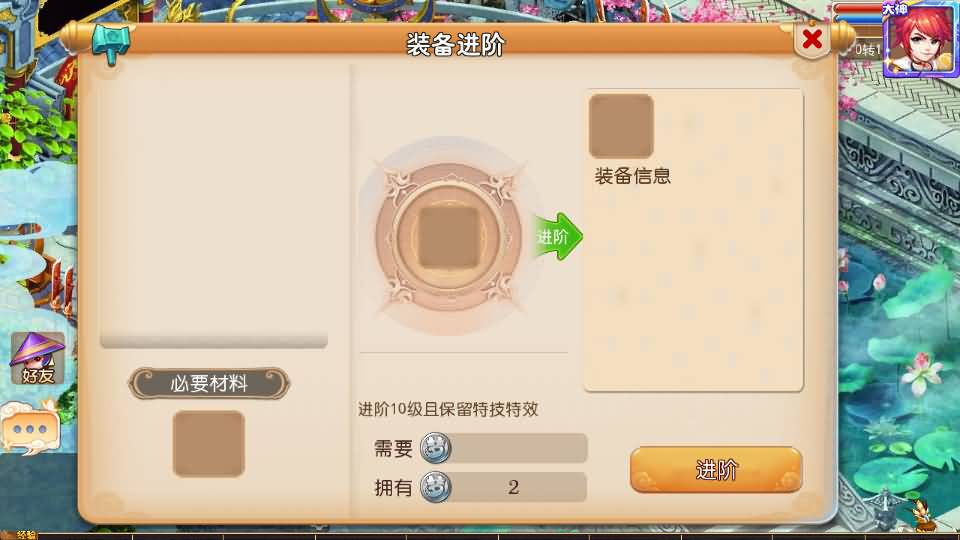Click the 必要材料 label button
This screenshot has height=540, width=960.
[x=209, y=384]
